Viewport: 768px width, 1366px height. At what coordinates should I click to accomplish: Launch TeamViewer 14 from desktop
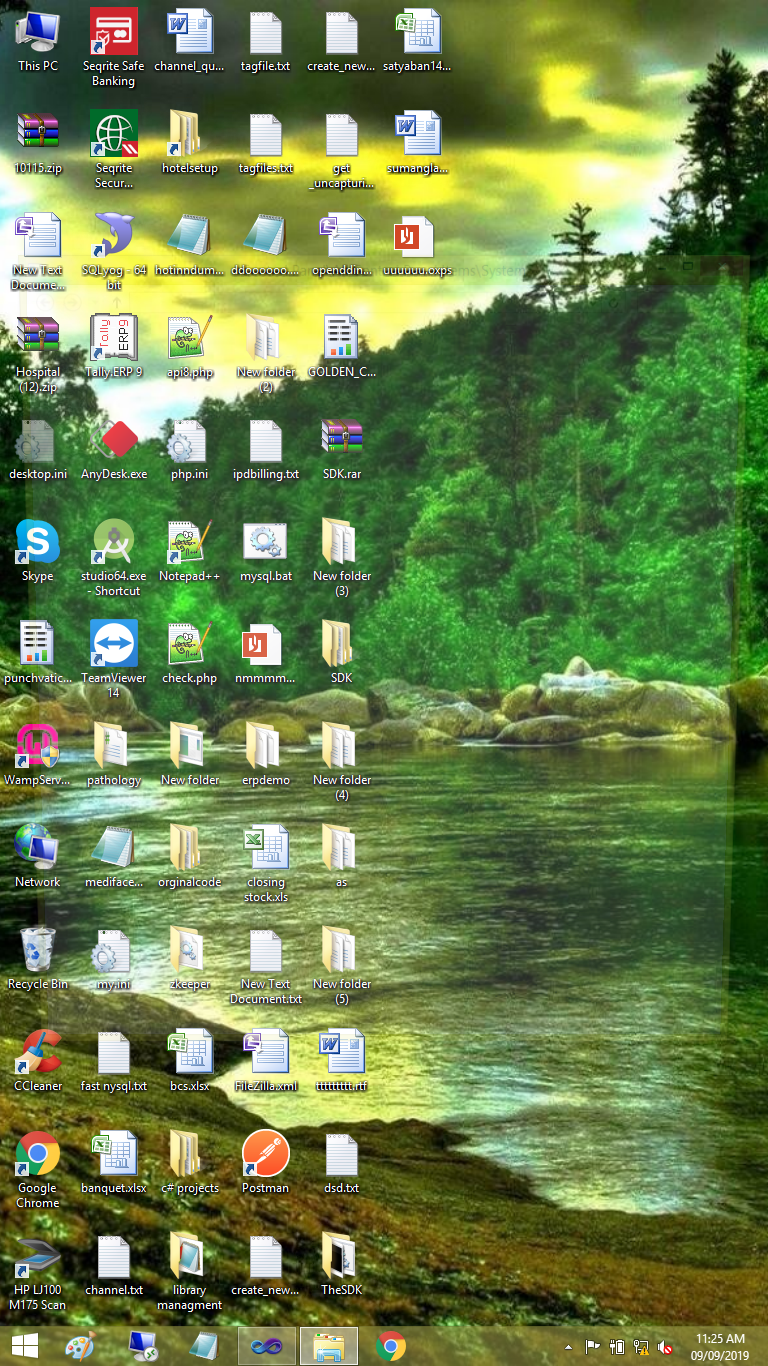coord(113,645)
